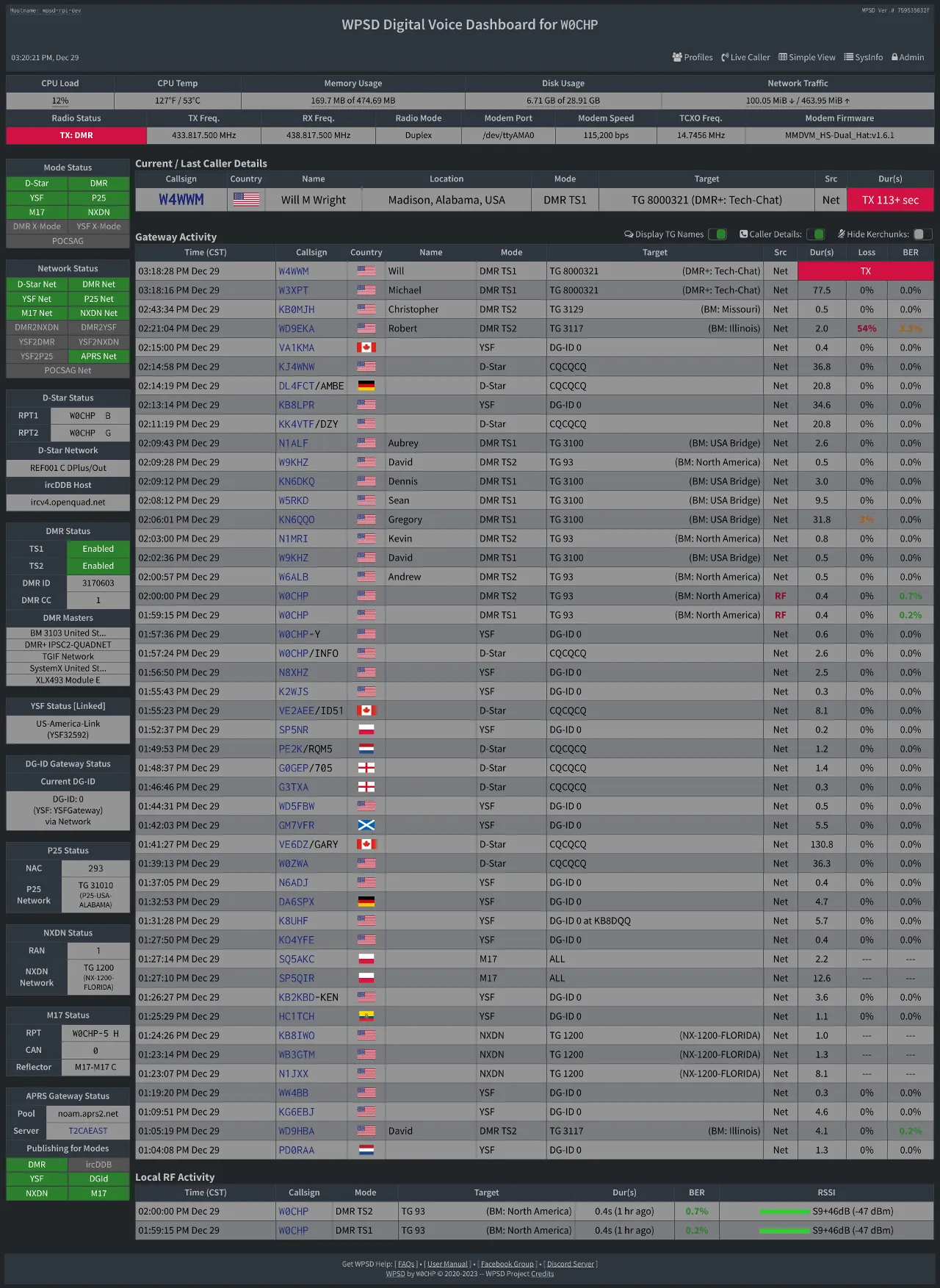
Task: Click the German flag for DL4FCT
Action: 366,386
